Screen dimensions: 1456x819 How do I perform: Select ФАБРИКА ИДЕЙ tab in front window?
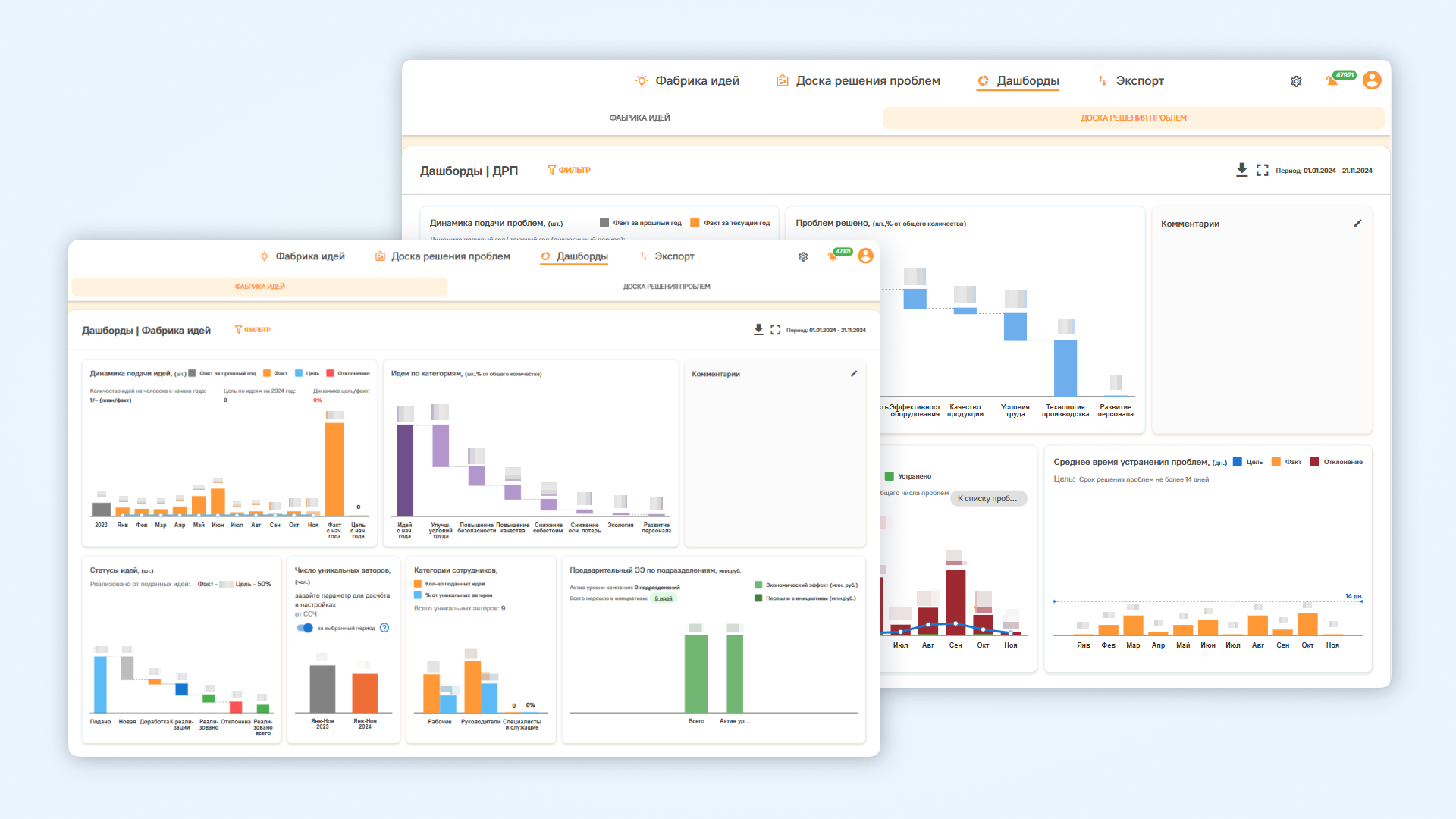tap(259, 287)
